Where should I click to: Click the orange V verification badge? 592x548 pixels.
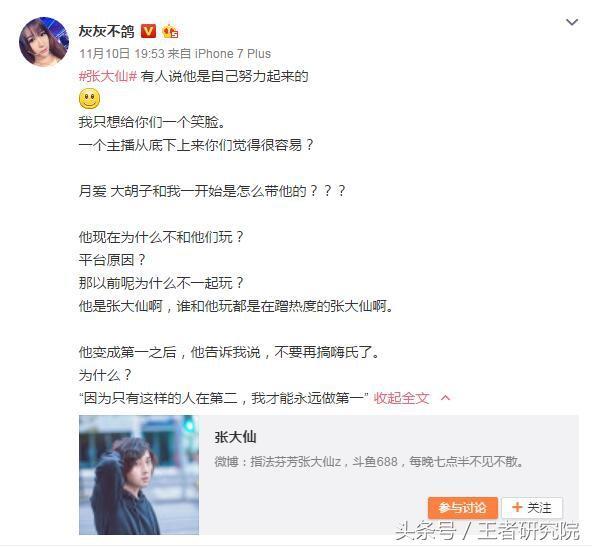click(148, 31)
